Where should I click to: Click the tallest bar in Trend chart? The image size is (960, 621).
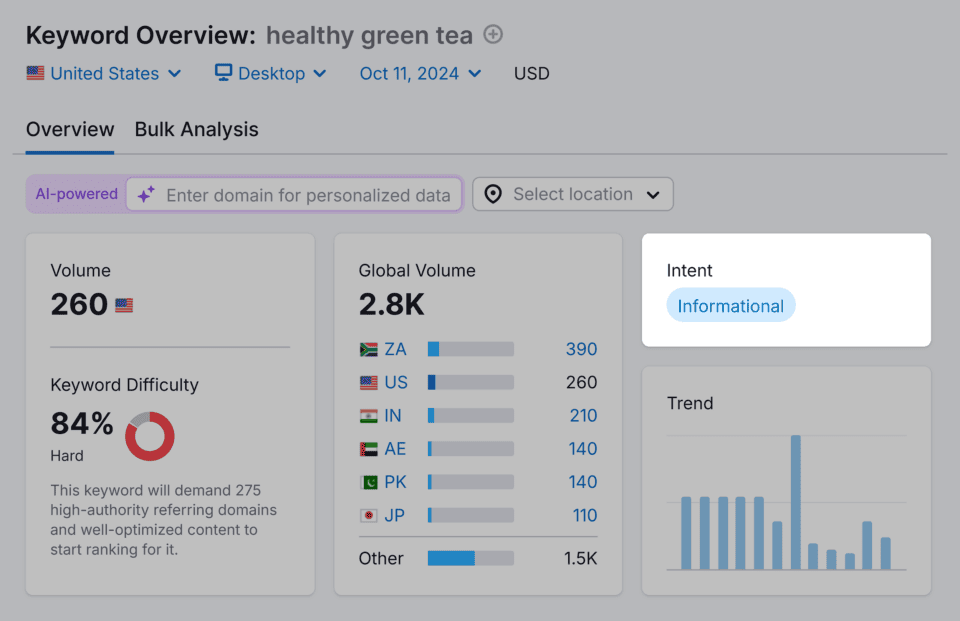point(796,502)
